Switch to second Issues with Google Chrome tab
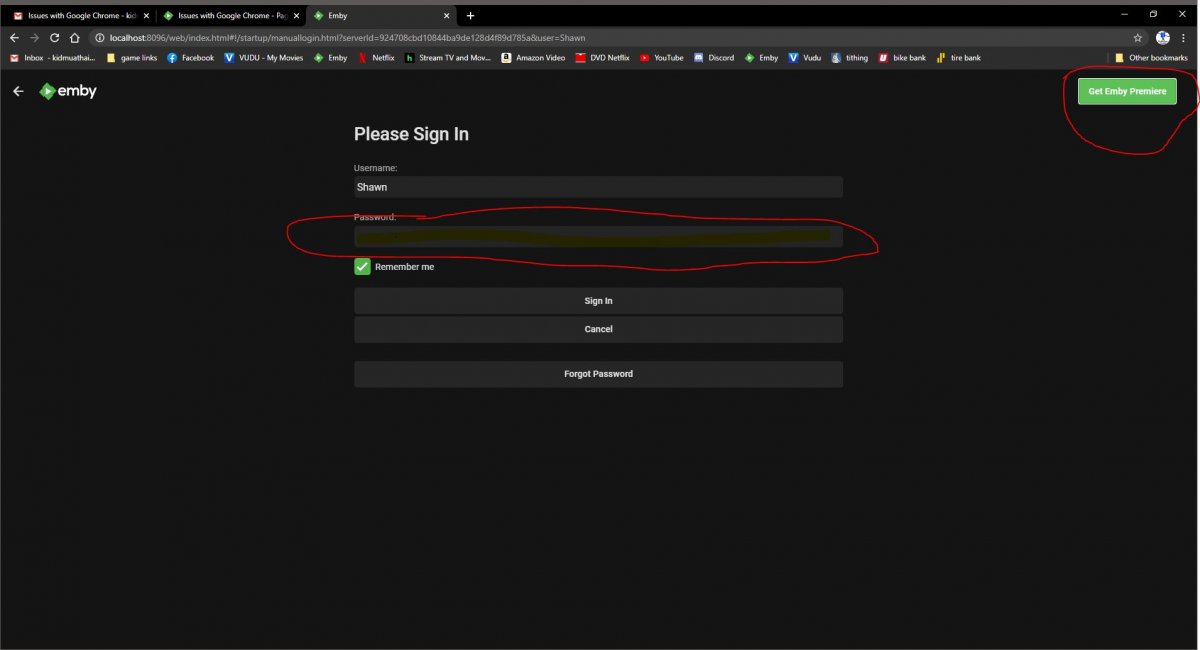 [x=230, y=16]
